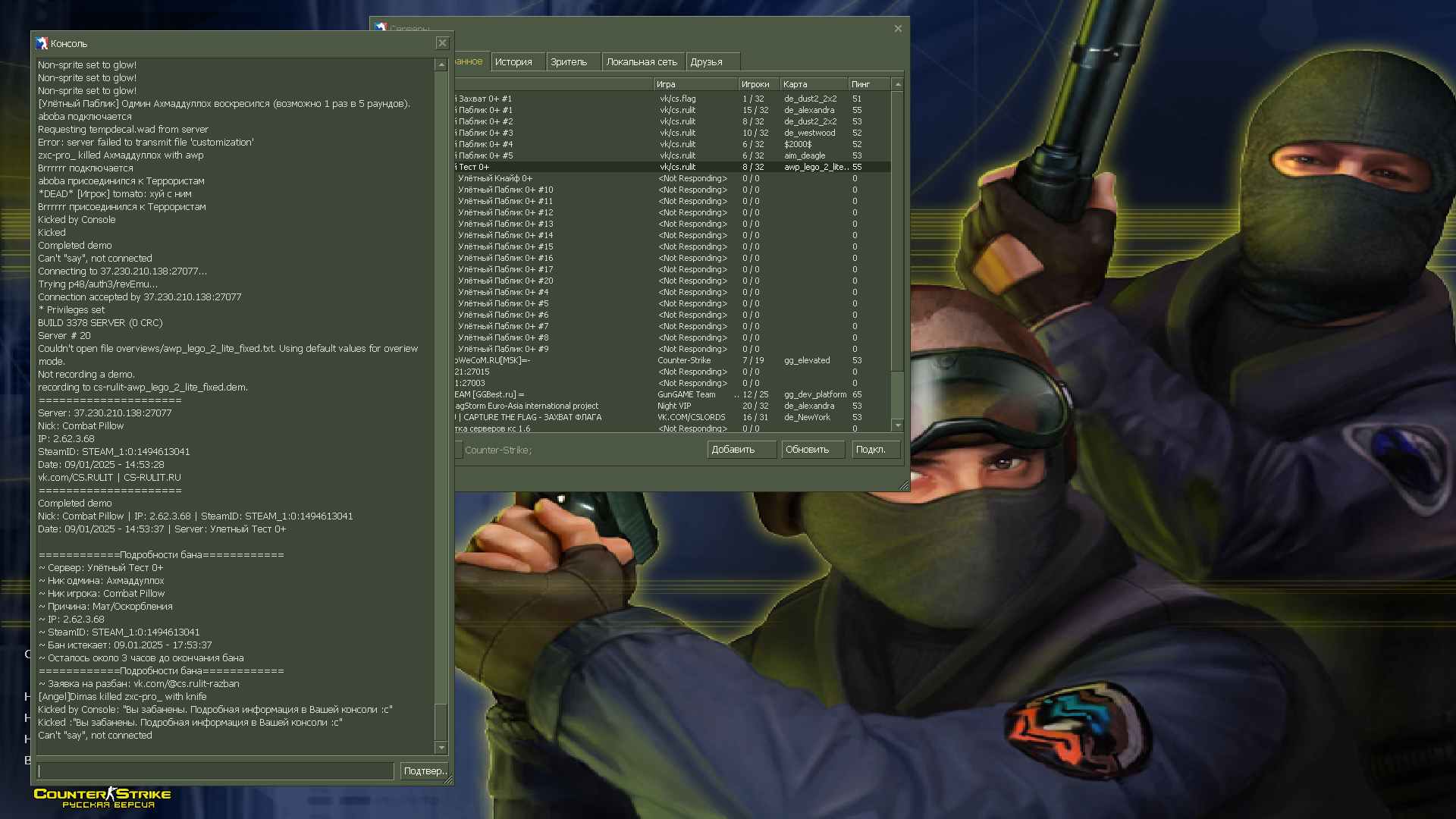This screenshot has height=819, width=1456.
Task: Click the server list scroll-down arrow
Action: coord(898,425)
